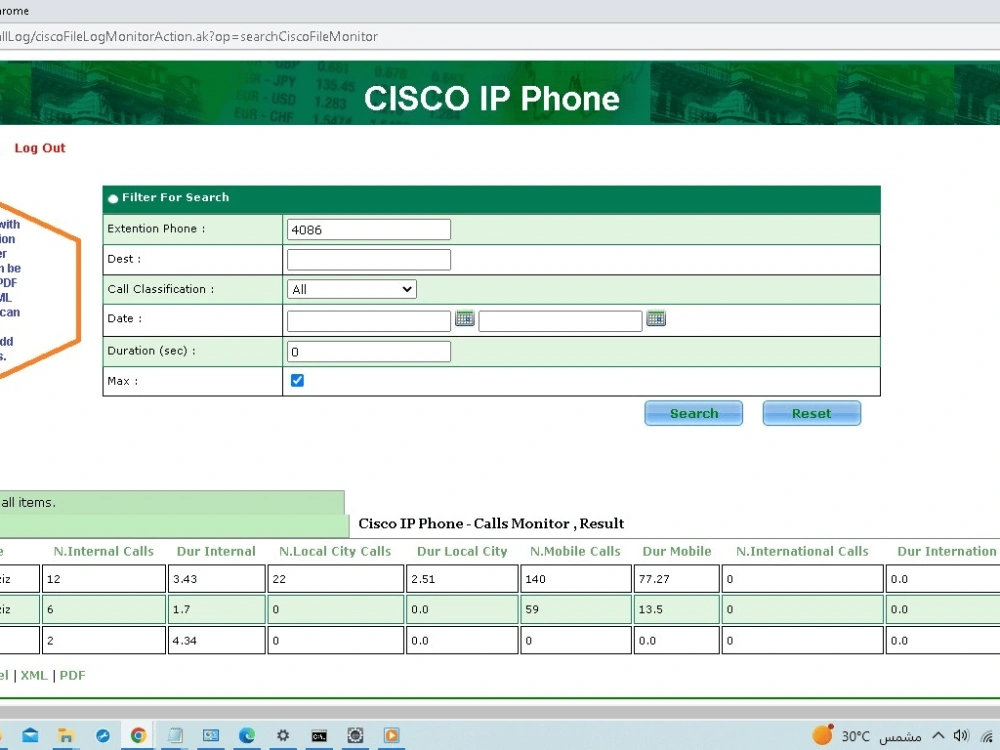Click the Search button
This screenshot has width=1000, height=750.
click(693, 413)
